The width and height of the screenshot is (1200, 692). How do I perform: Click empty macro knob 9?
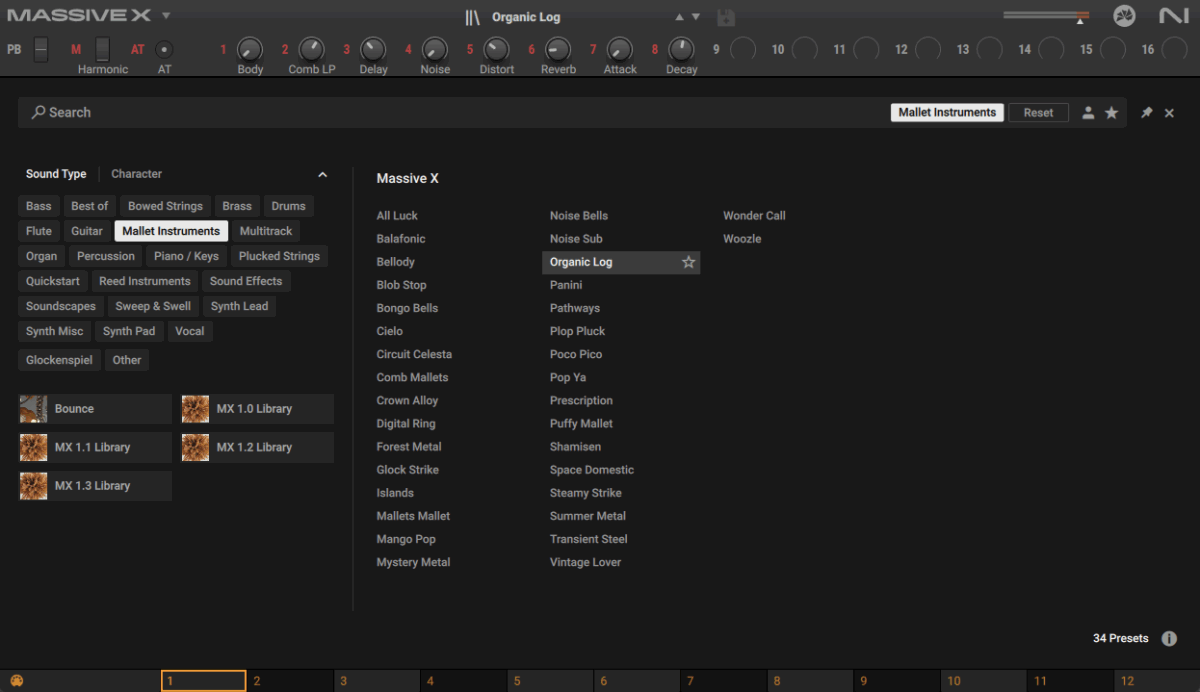743,49
